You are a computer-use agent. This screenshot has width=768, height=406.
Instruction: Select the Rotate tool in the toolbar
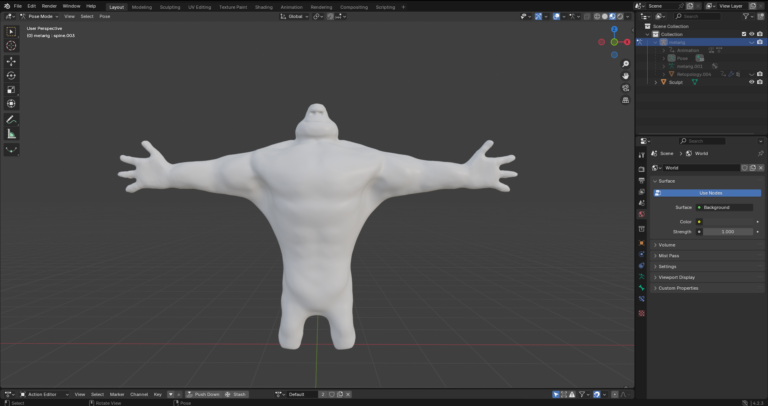(12, 75)
